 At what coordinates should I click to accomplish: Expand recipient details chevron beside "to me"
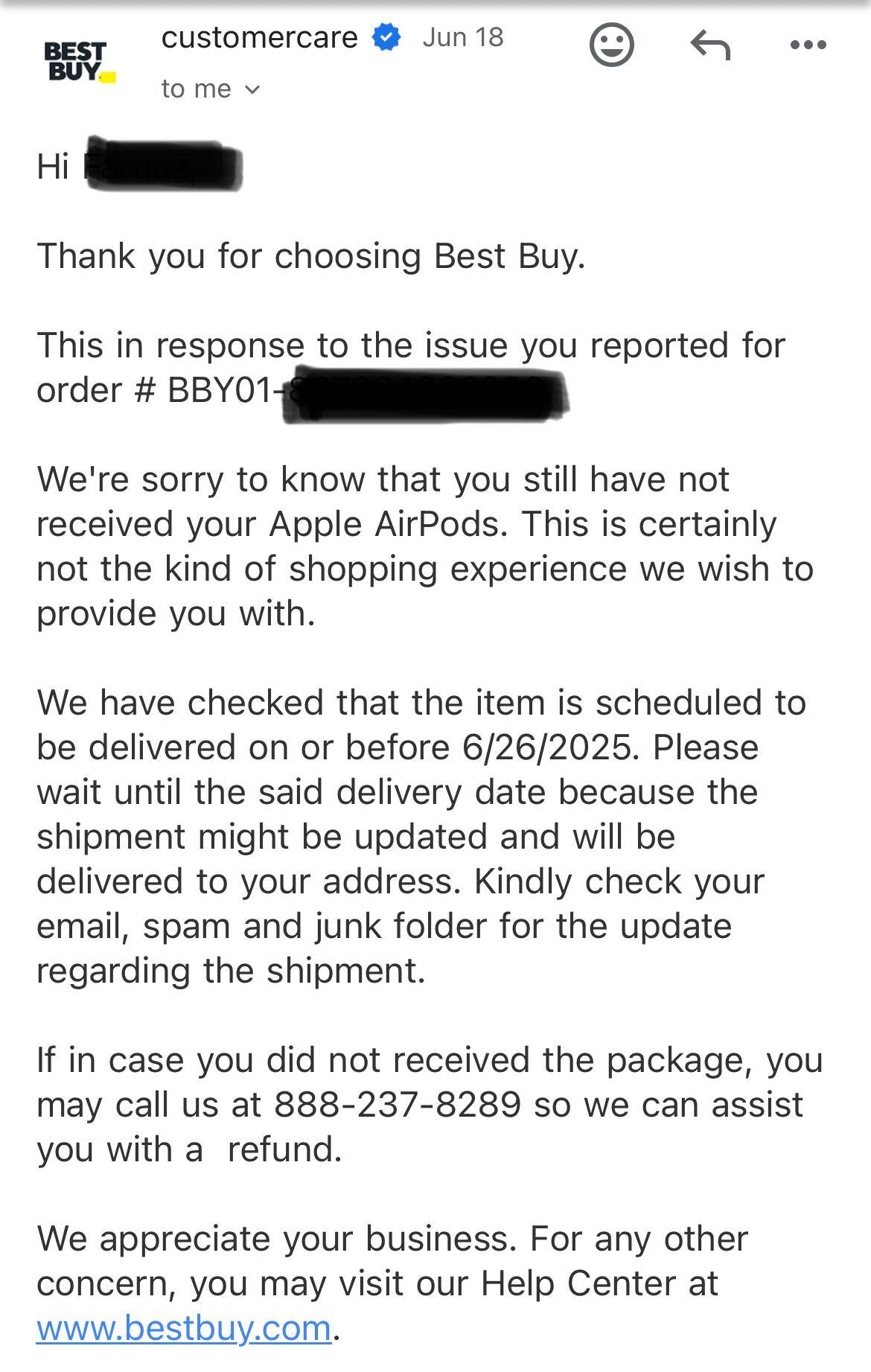pyautogui.click(x=252, y=90)
